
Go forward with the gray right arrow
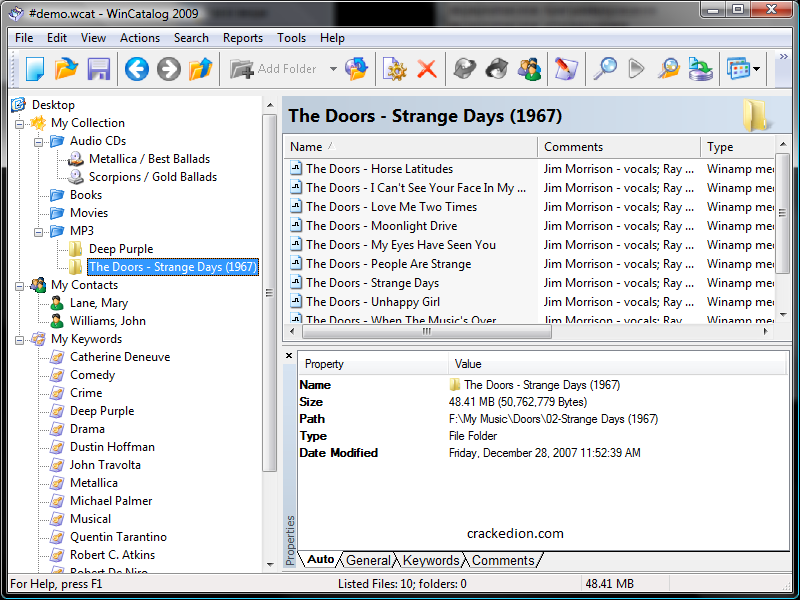[169, 68]
